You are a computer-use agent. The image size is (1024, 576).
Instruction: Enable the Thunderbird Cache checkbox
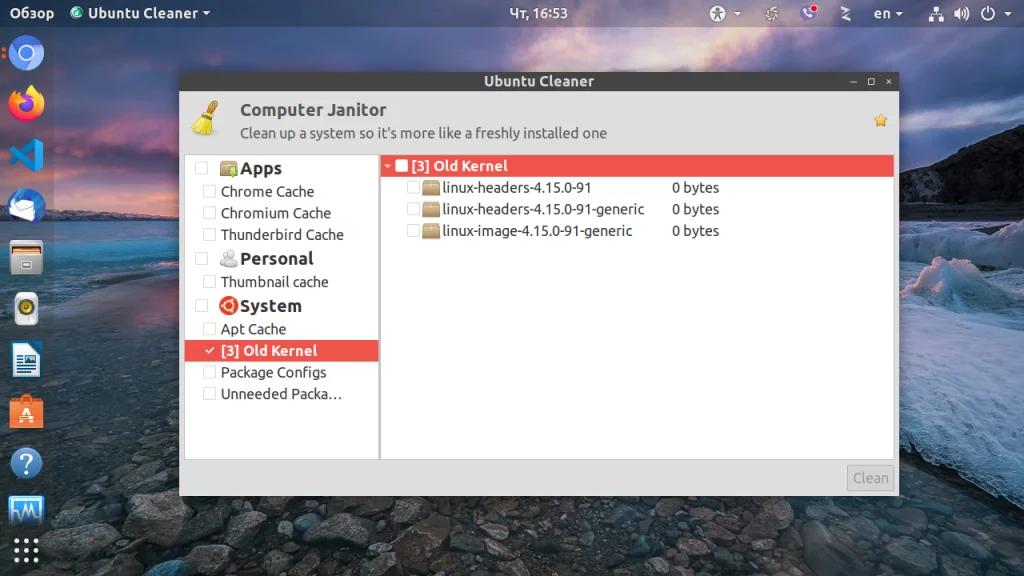click(x=209, y=234)
